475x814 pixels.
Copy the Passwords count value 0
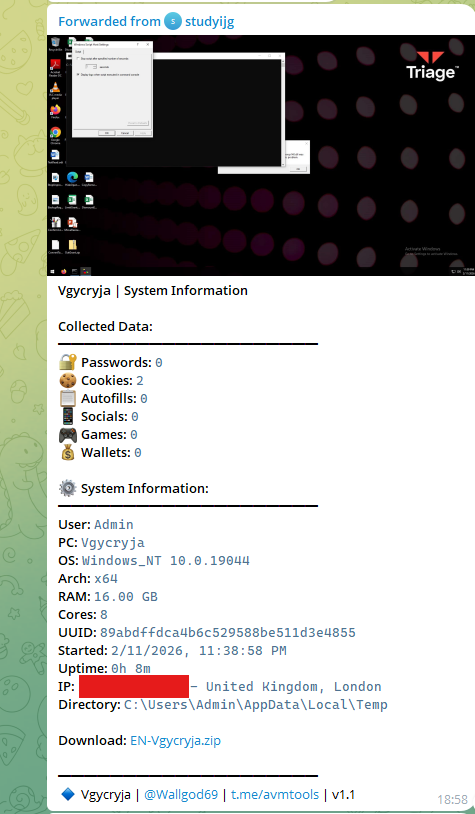click(x=159, y=362)
